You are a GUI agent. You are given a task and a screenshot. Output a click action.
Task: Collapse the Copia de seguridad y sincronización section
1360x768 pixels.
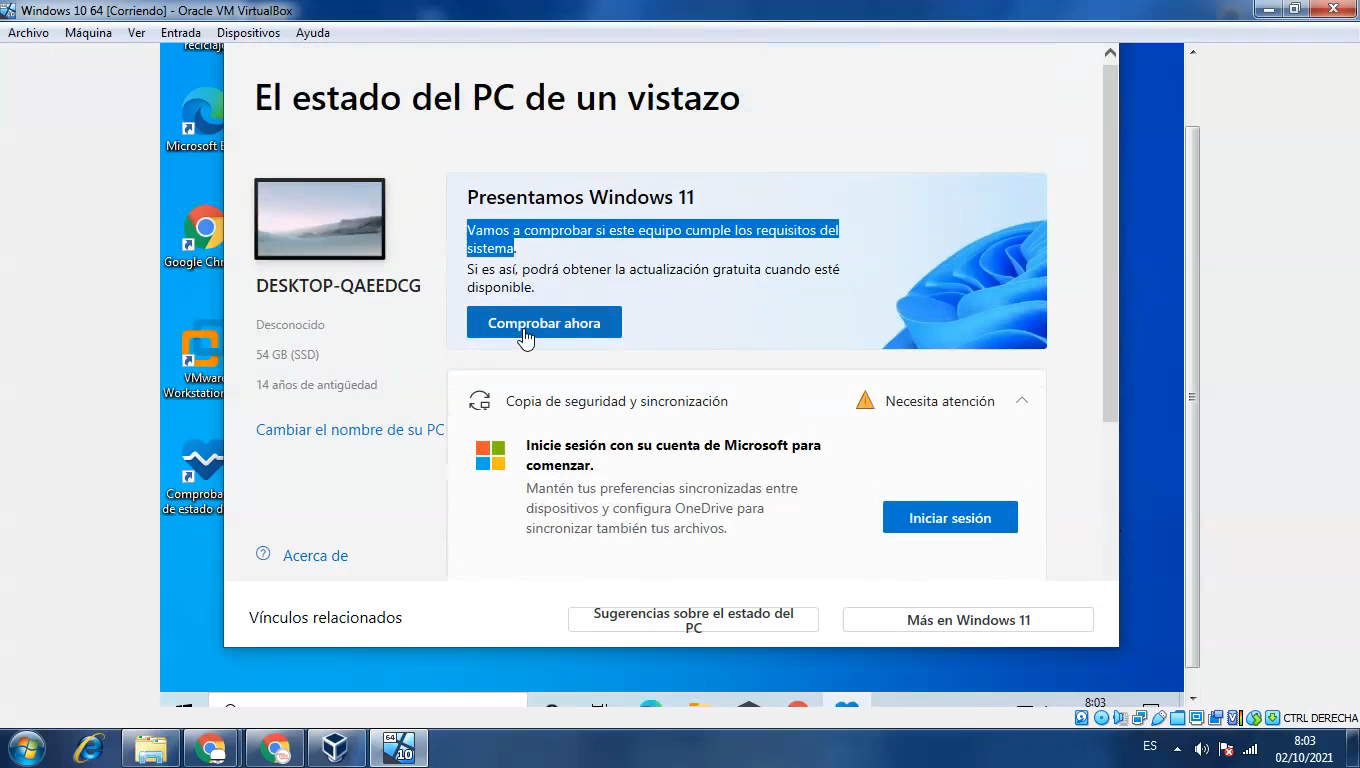1021,399
